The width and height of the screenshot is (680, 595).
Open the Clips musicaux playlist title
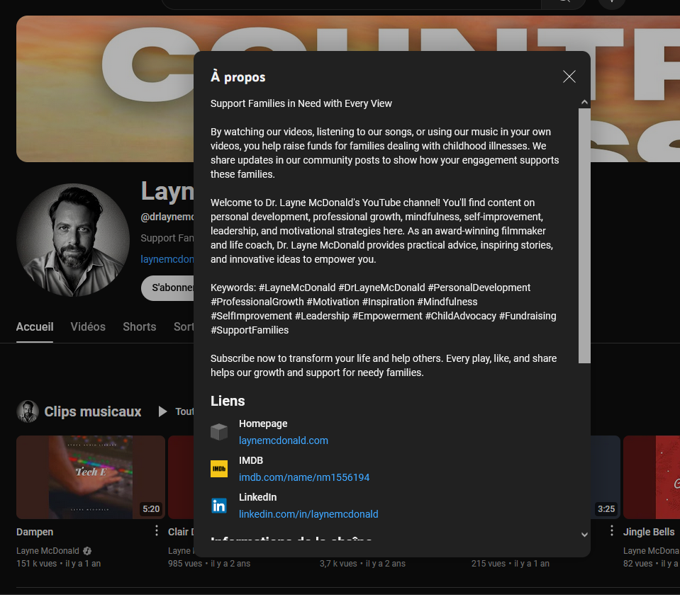(93, 411)
